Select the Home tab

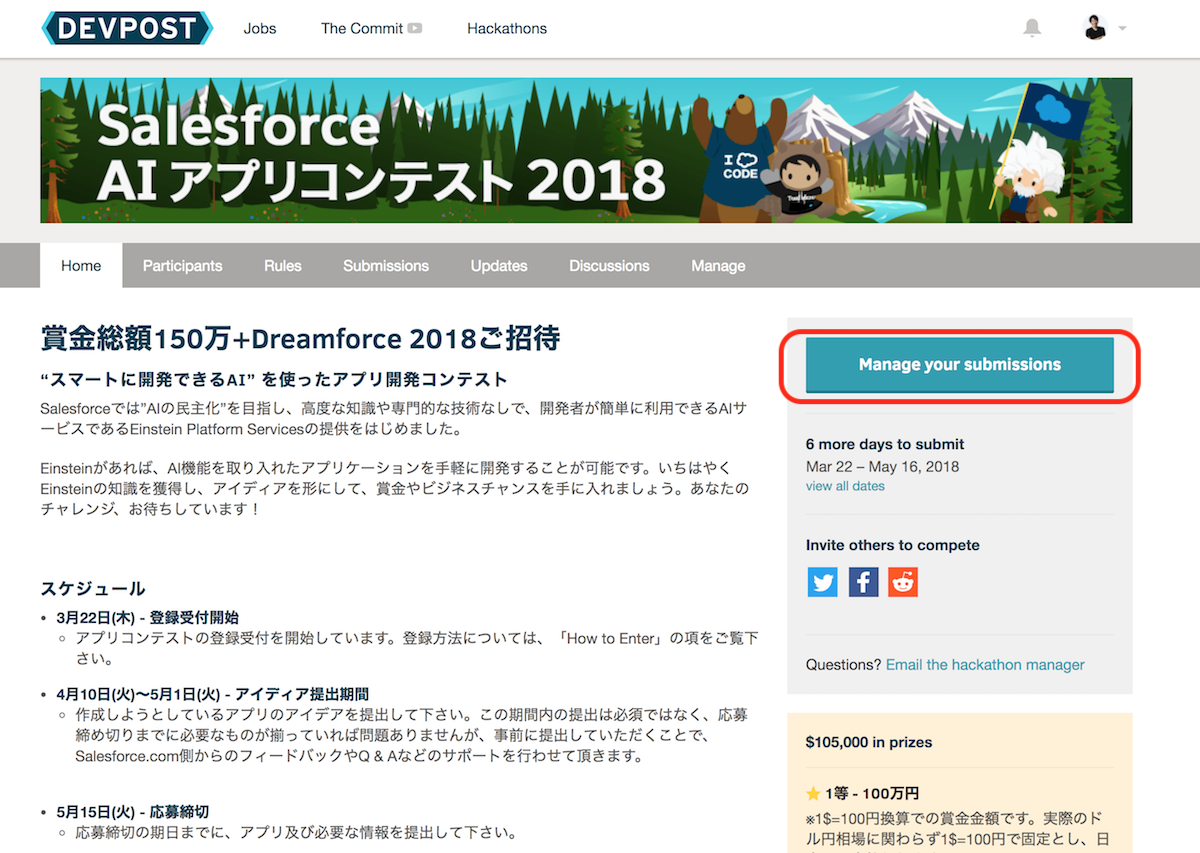point(81,265)
